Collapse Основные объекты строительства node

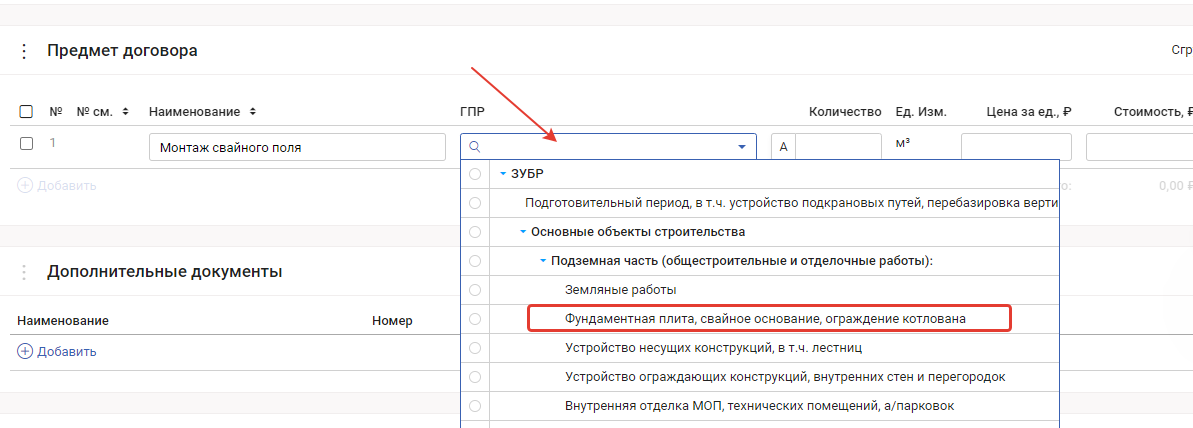pyautogui.click(x=523, y=232)
